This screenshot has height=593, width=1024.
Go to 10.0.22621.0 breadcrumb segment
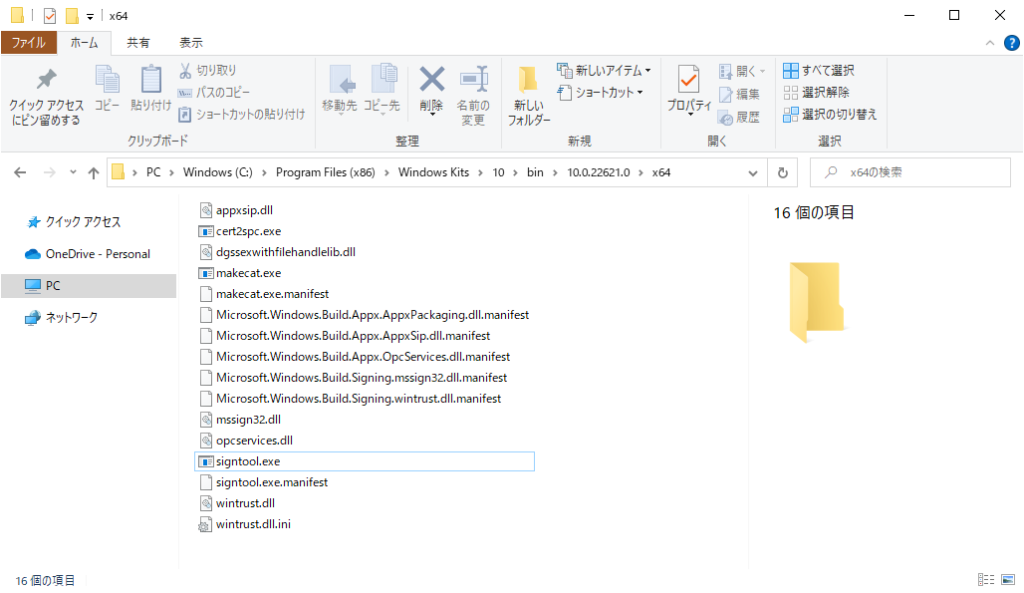click(x=598, y=172)
